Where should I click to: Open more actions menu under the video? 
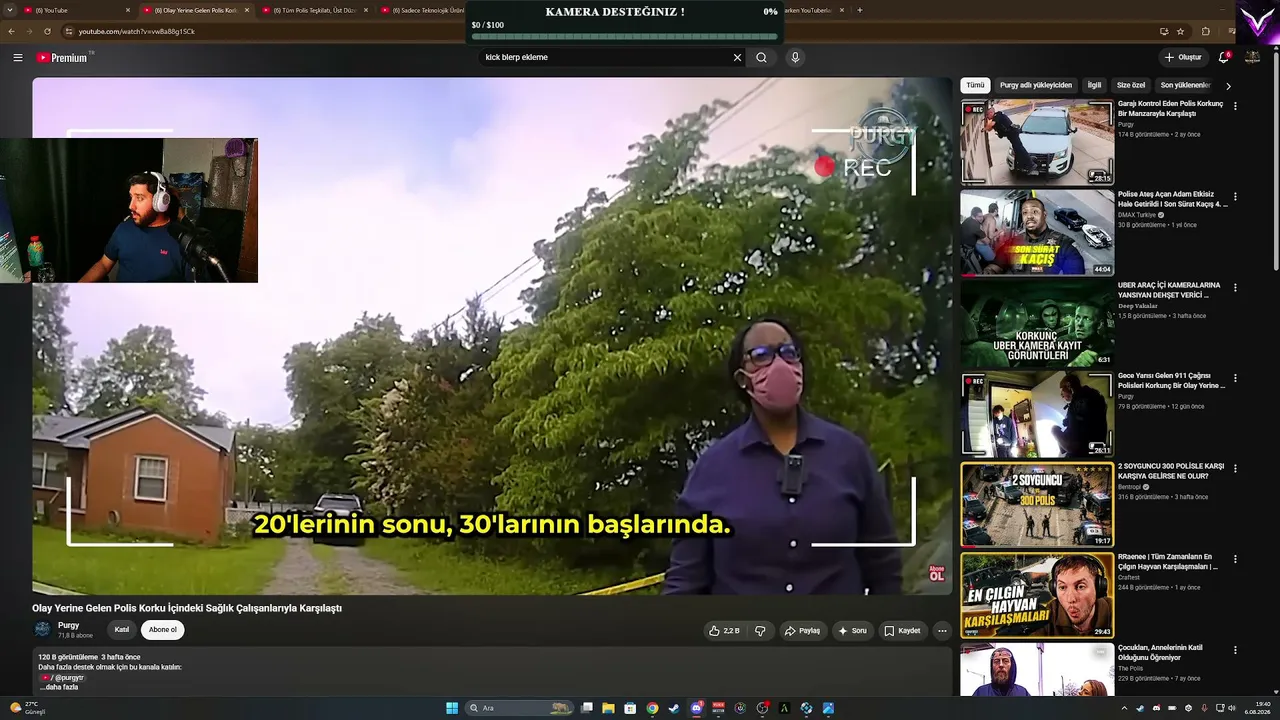(941, 631)
